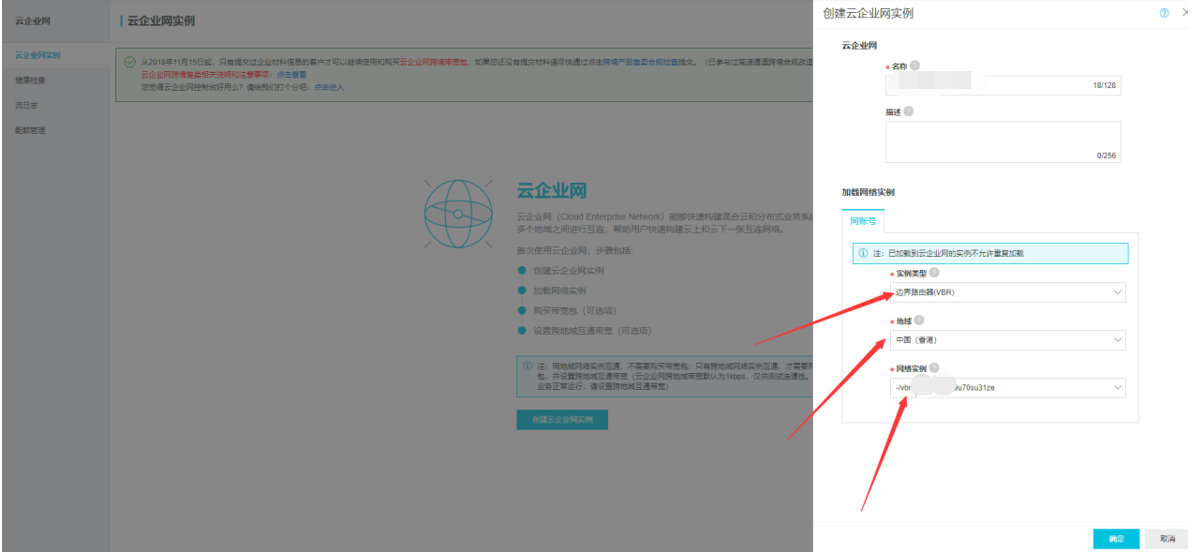Viewport: 1193px width, 552px height.
Task: Open the 点击查看 link in the notice
Action: 291,75
